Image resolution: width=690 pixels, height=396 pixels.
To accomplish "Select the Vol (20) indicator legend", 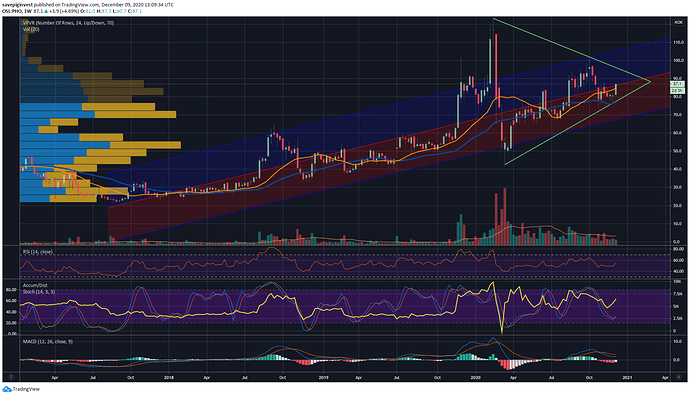I will tap(31, 29).
